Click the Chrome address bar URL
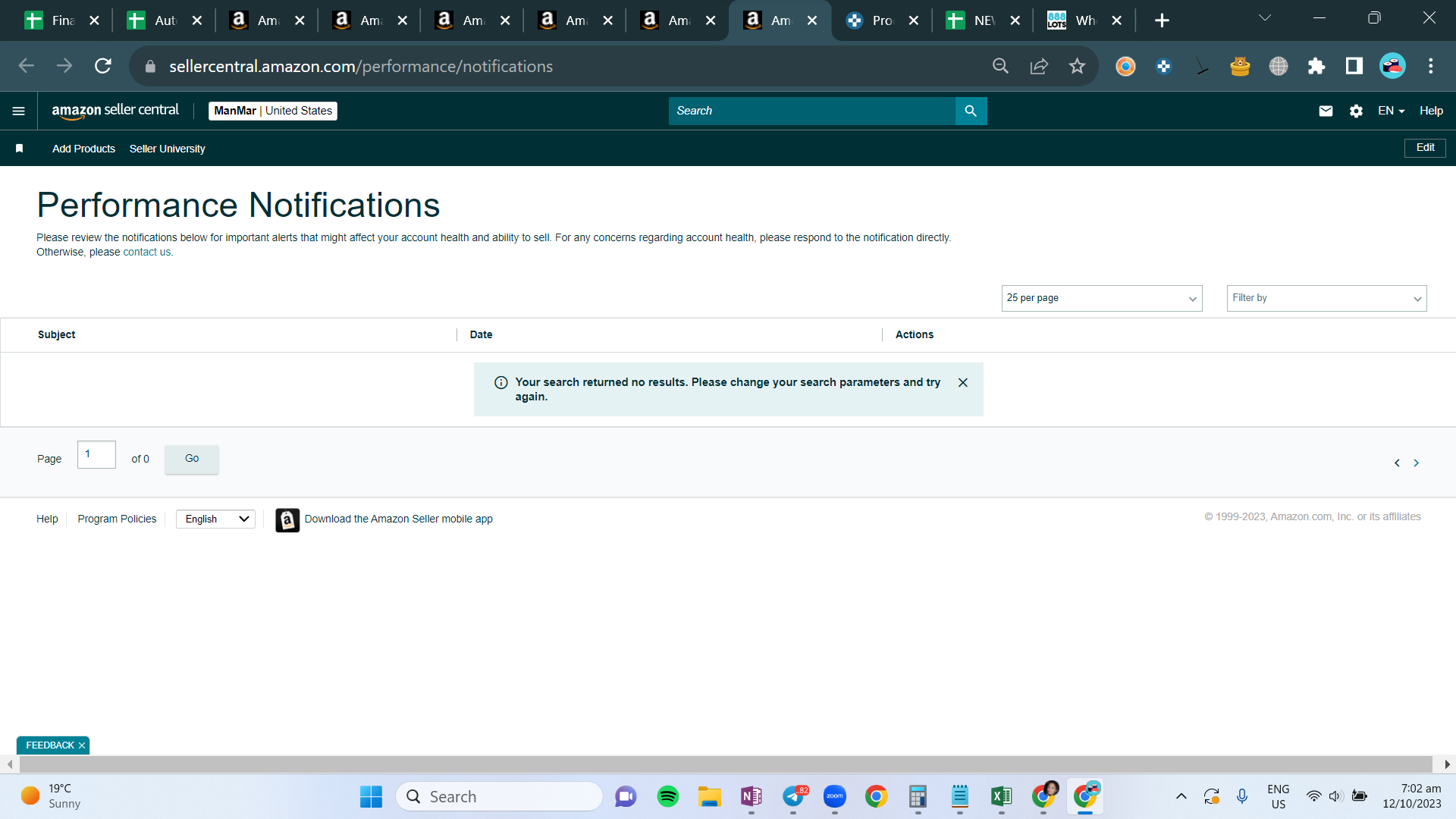Image resolution: width=1456 pixels, height=819 pixels. click(360, 66)
